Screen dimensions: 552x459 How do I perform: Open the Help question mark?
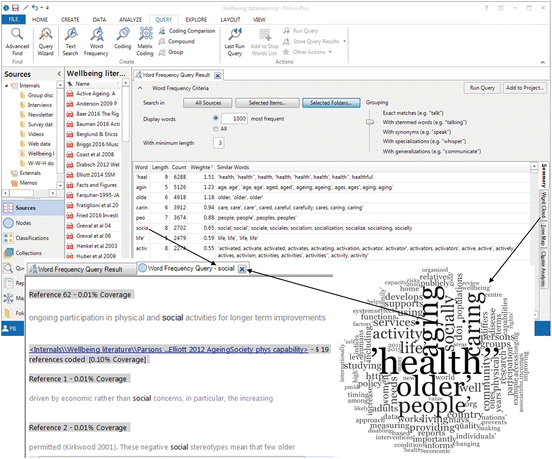click(486, 8)
